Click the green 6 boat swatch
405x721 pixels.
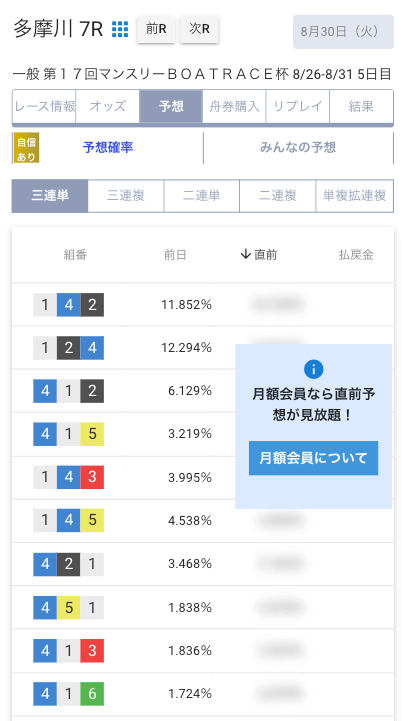pos(92,694)
